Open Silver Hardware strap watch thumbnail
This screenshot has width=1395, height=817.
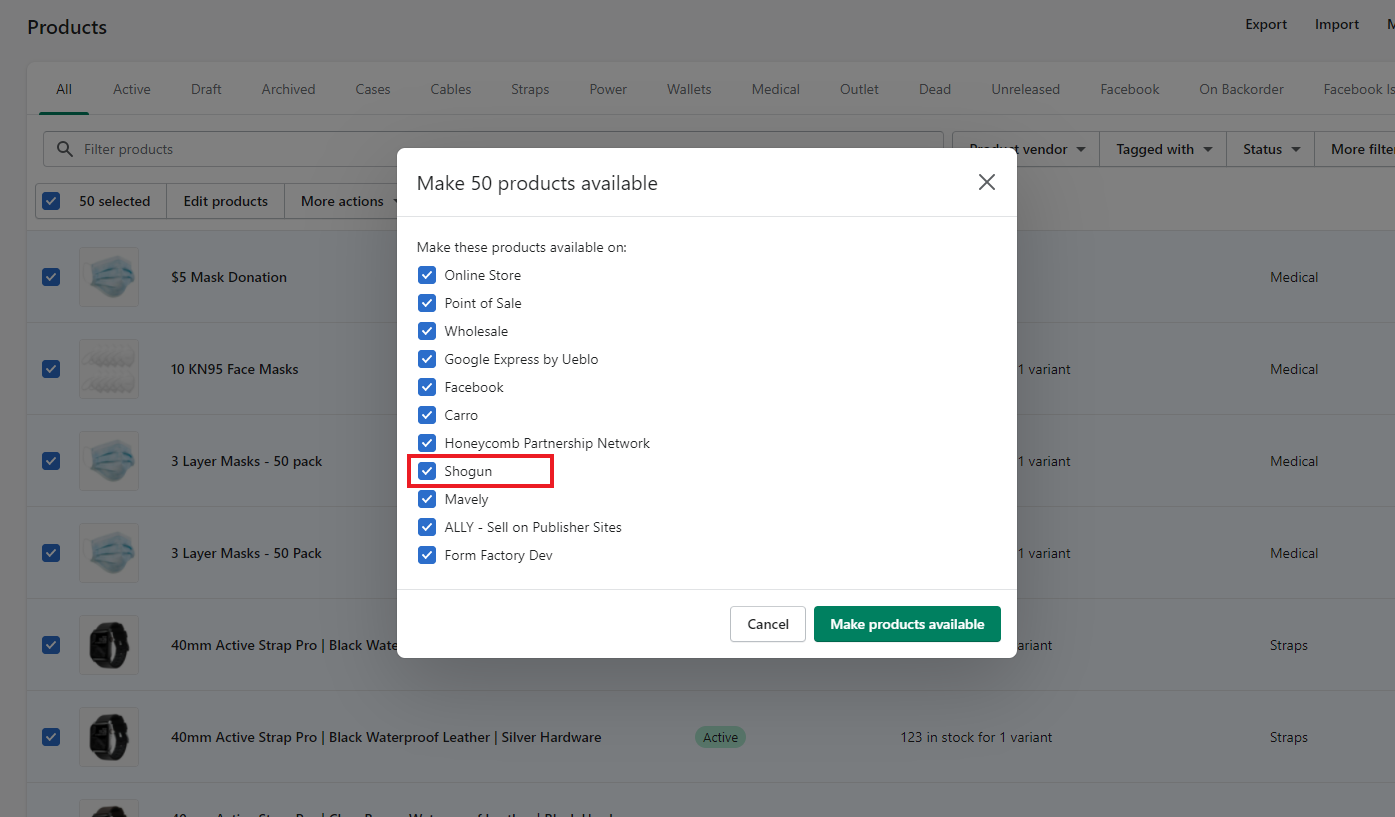[x=109, y=737]
